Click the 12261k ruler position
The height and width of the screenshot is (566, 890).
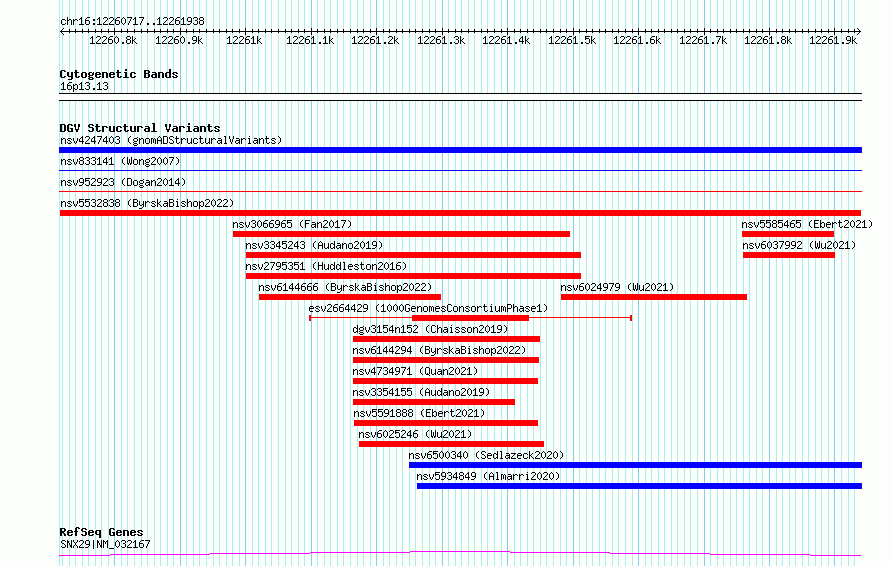pyautogui.click(x=244, y=40)
